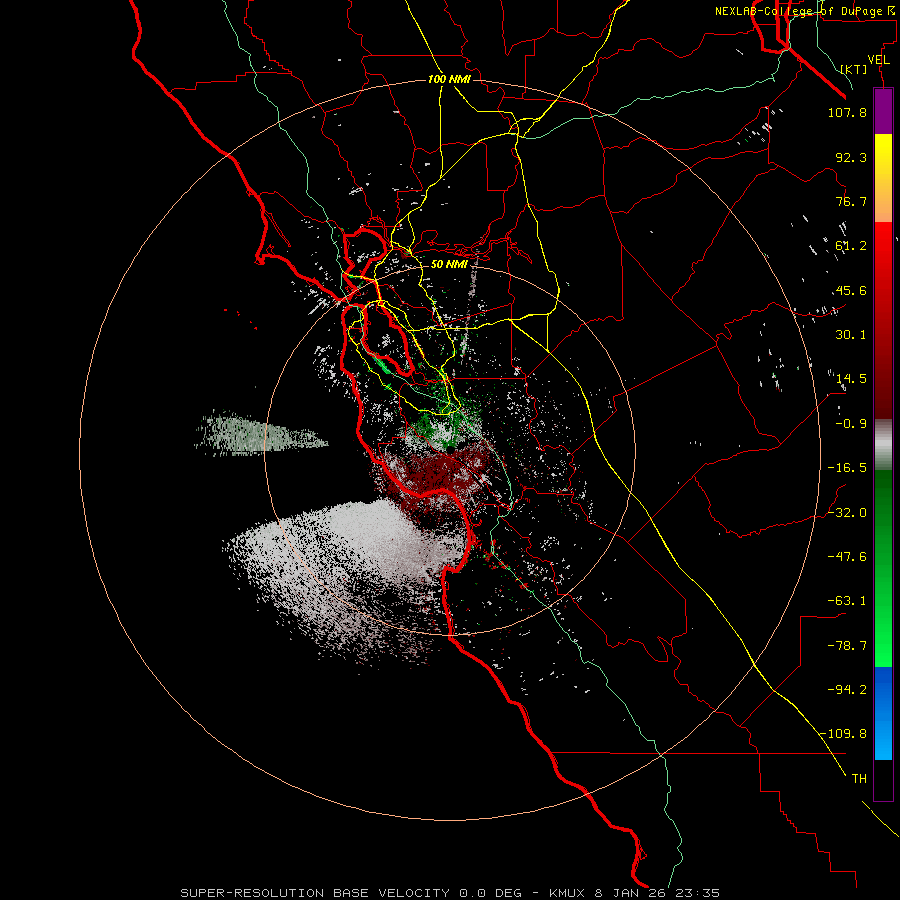The image size is (900, 900).
Task: Pick the purple segment of velocity color bar
Action: pos(883,111)
